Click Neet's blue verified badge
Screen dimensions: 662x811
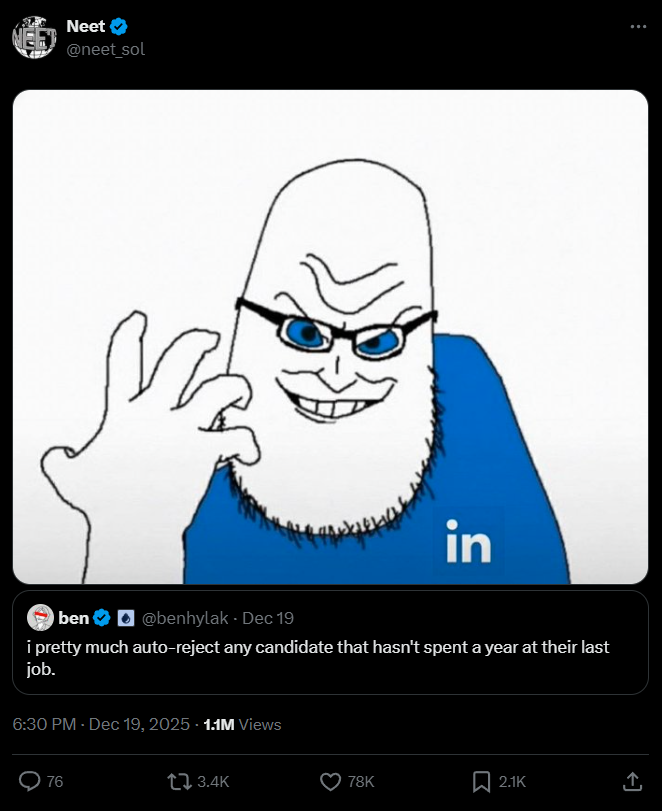118,27
